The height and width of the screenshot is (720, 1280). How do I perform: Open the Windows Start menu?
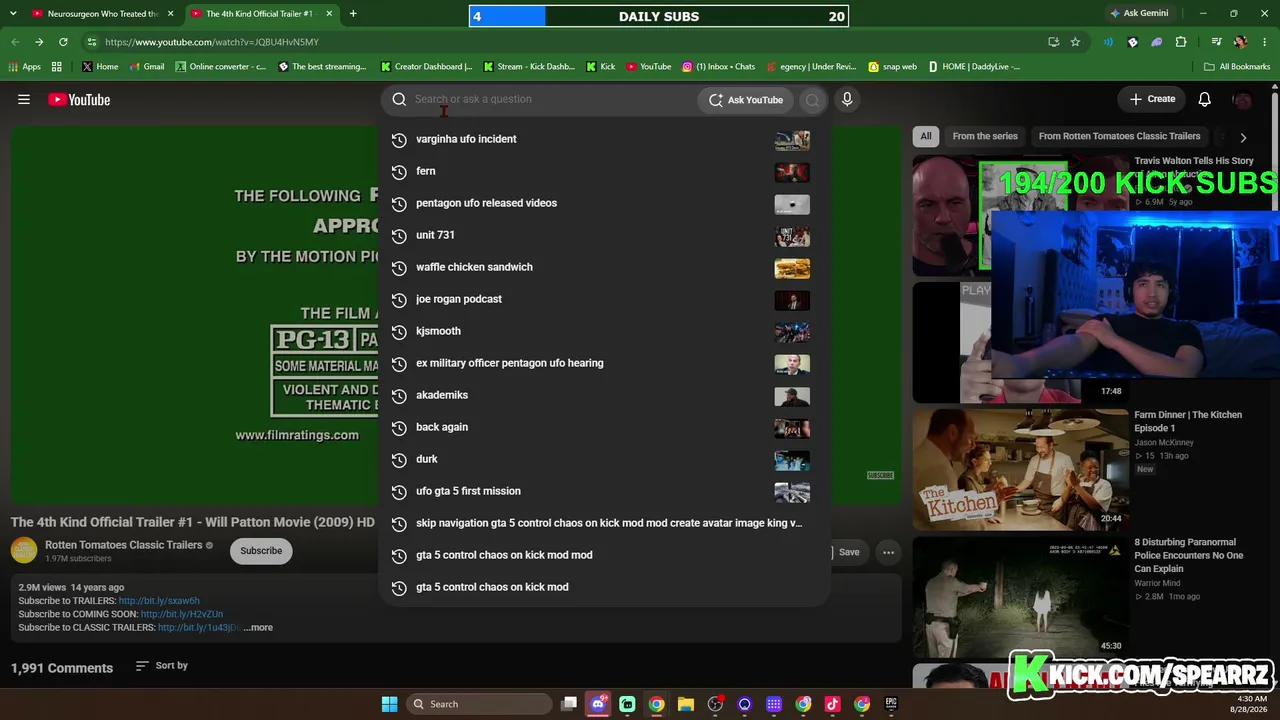pos(389,704)
